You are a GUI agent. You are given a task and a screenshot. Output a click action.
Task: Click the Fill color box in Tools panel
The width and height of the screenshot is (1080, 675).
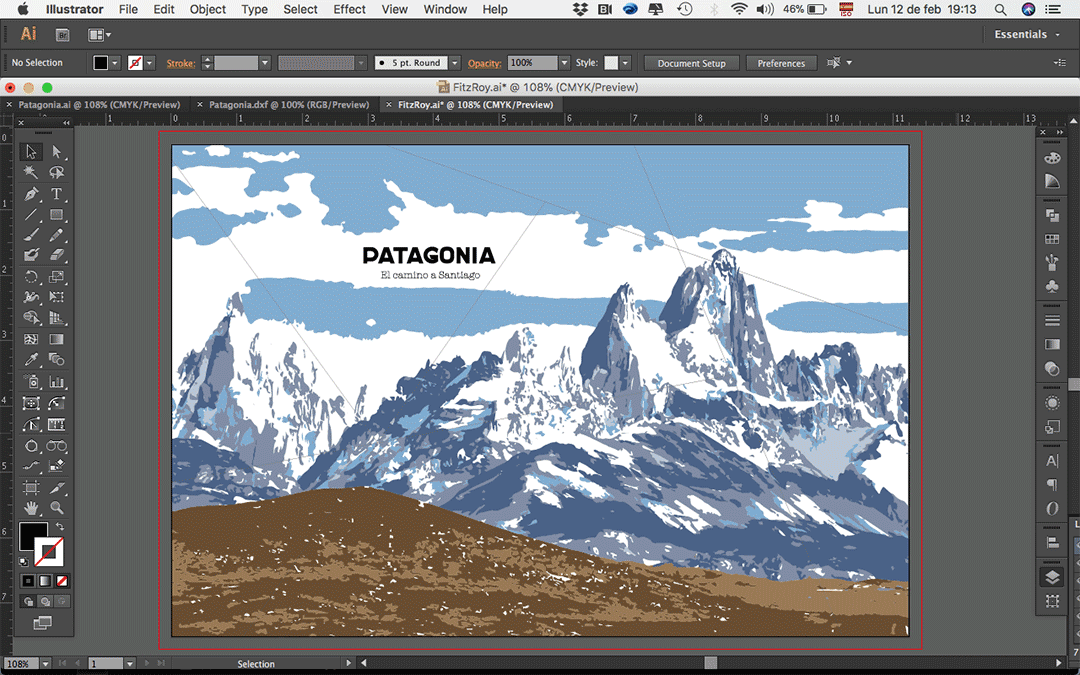tap(32, 535)
